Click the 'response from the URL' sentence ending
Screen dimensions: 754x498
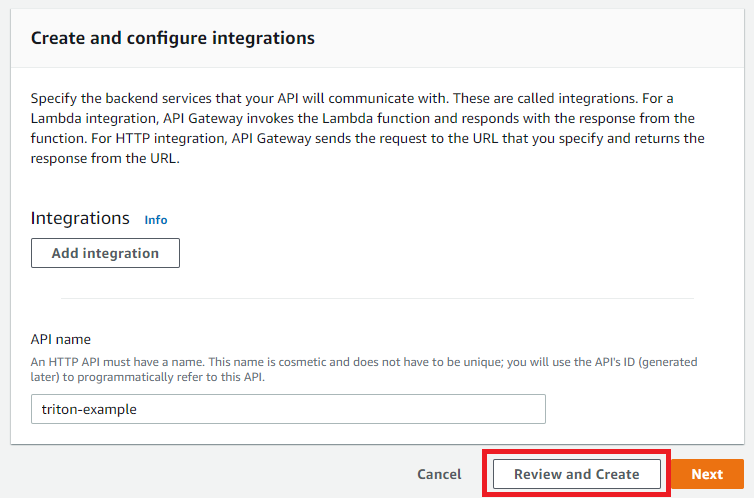pos(105,159)
